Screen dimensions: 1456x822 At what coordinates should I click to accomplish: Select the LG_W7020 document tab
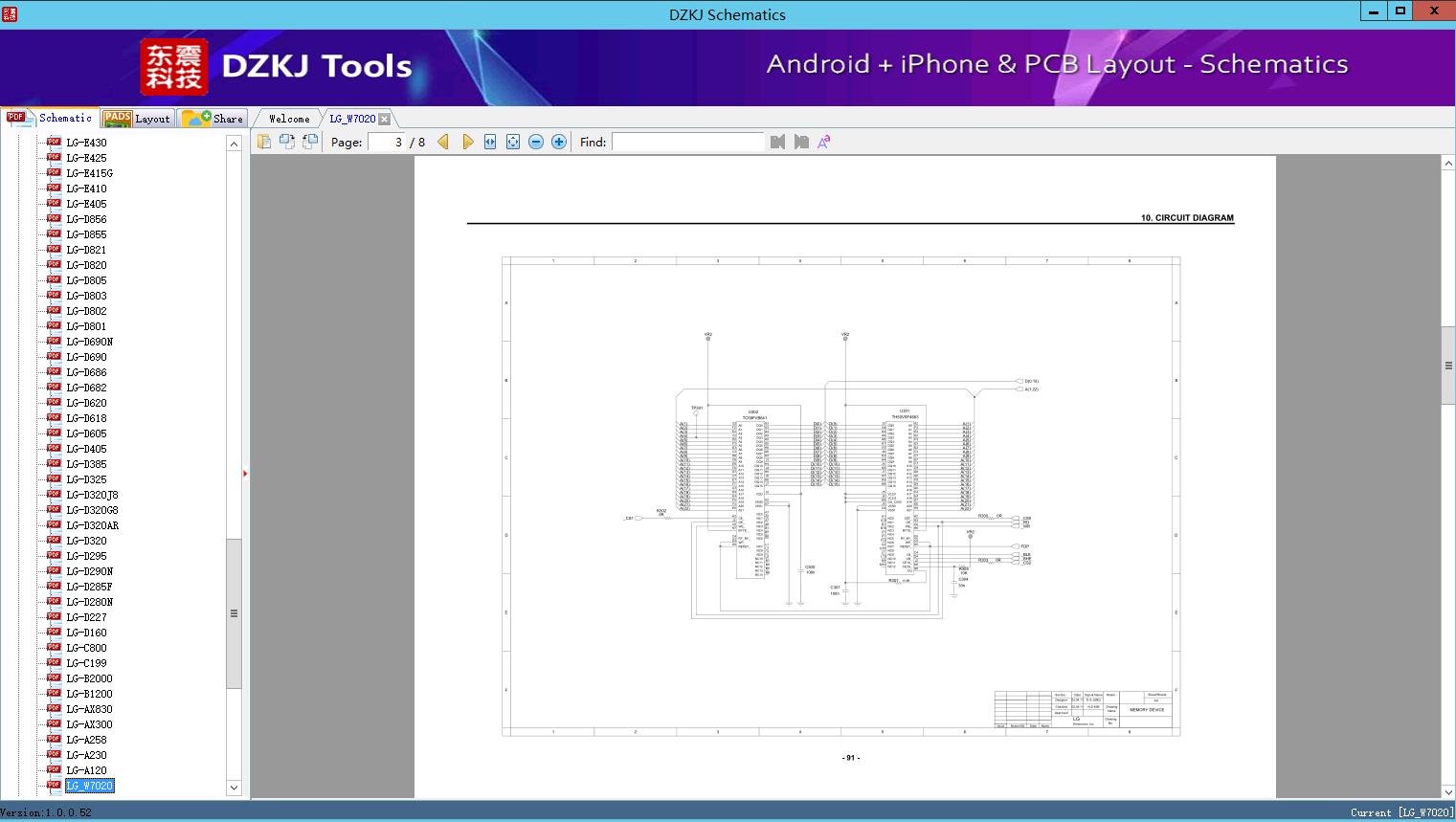(352, 119)
